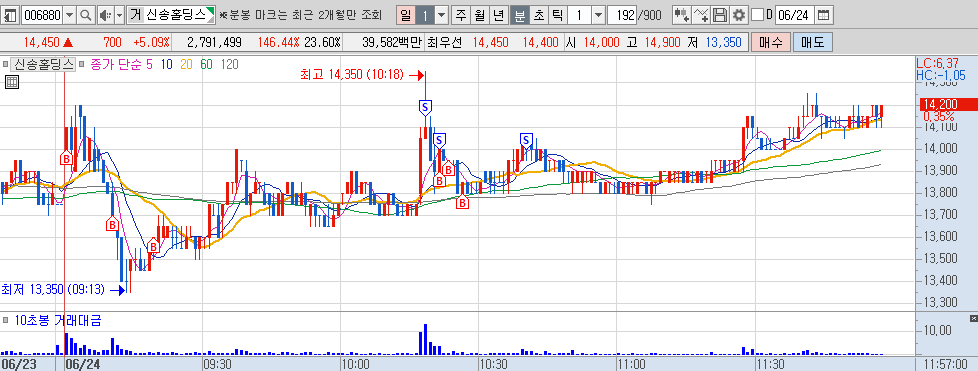Select the 틱 tick chart tab
Screen dimensions: 978x371
(557, 15)
